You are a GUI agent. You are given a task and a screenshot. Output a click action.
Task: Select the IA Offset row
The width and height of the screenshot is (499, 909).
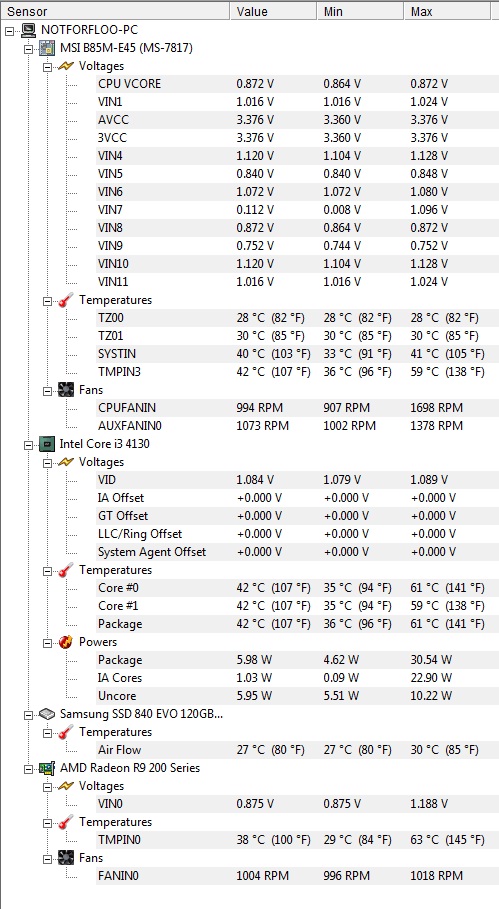(297, 497)
